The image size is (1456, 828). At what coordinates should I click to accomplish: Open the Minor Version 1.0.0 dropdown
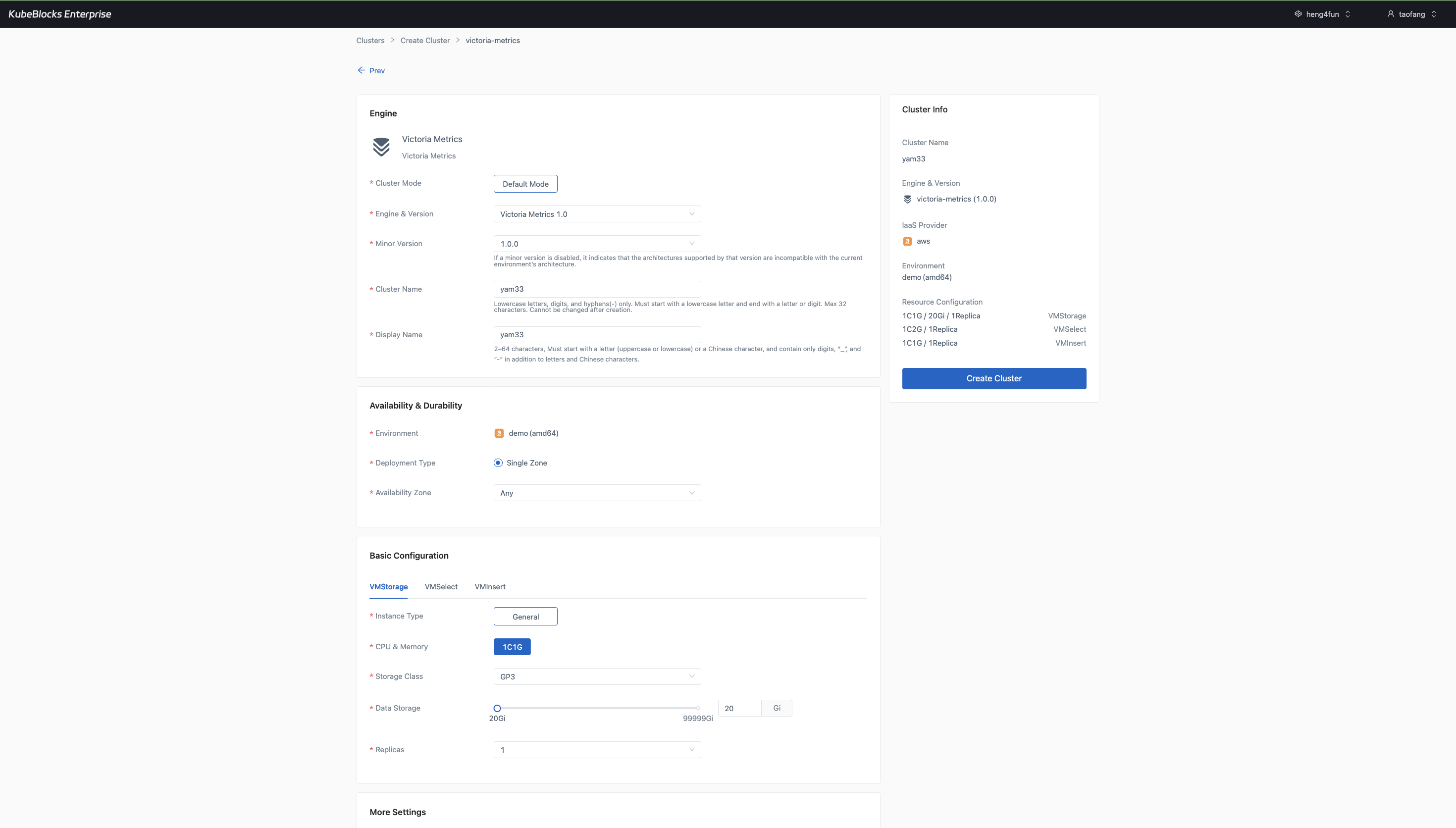click(x=597, y=243)
